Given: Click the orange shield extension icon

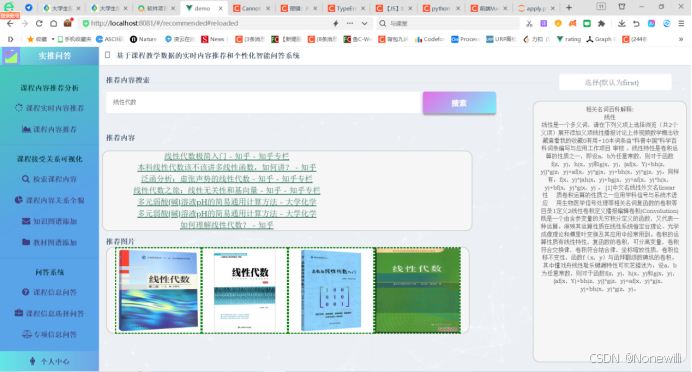Looking at the screenshot, I should click(x=558, y=23).
